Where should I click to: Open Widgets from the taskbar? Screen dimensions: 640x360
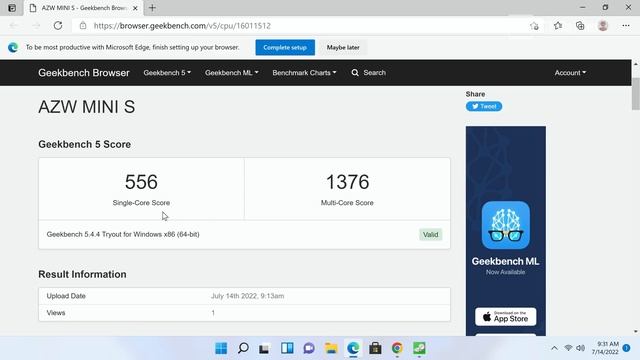coord(287,348)
